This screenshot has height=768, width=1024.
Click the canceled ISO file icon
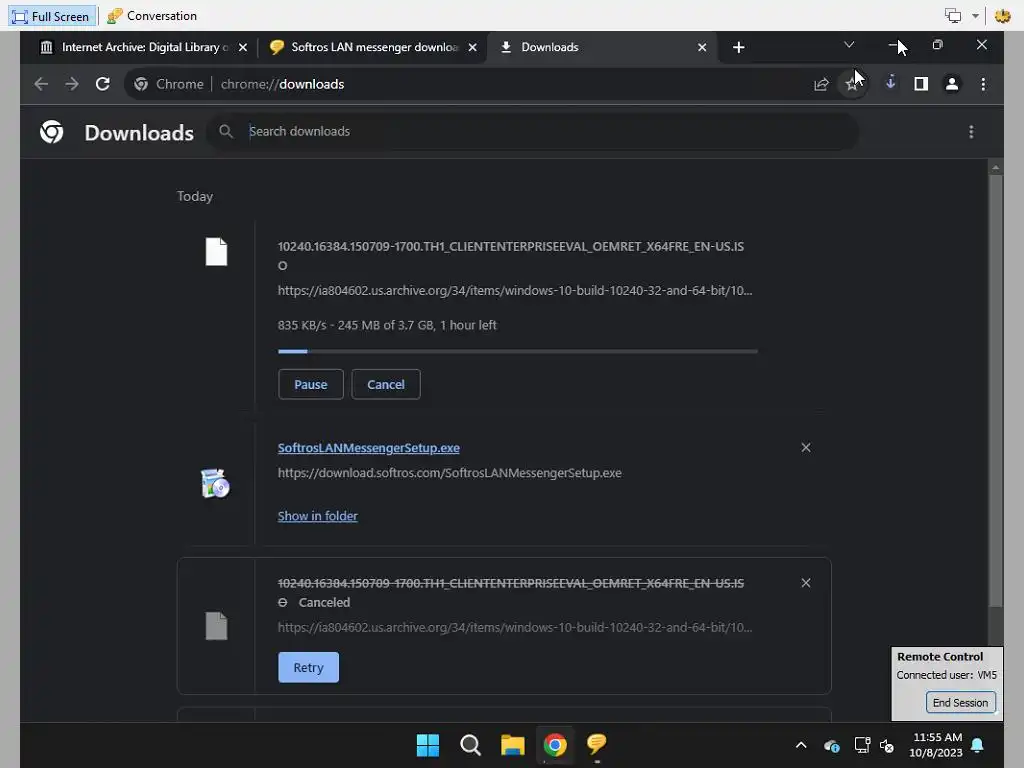[x=216, y=626]
